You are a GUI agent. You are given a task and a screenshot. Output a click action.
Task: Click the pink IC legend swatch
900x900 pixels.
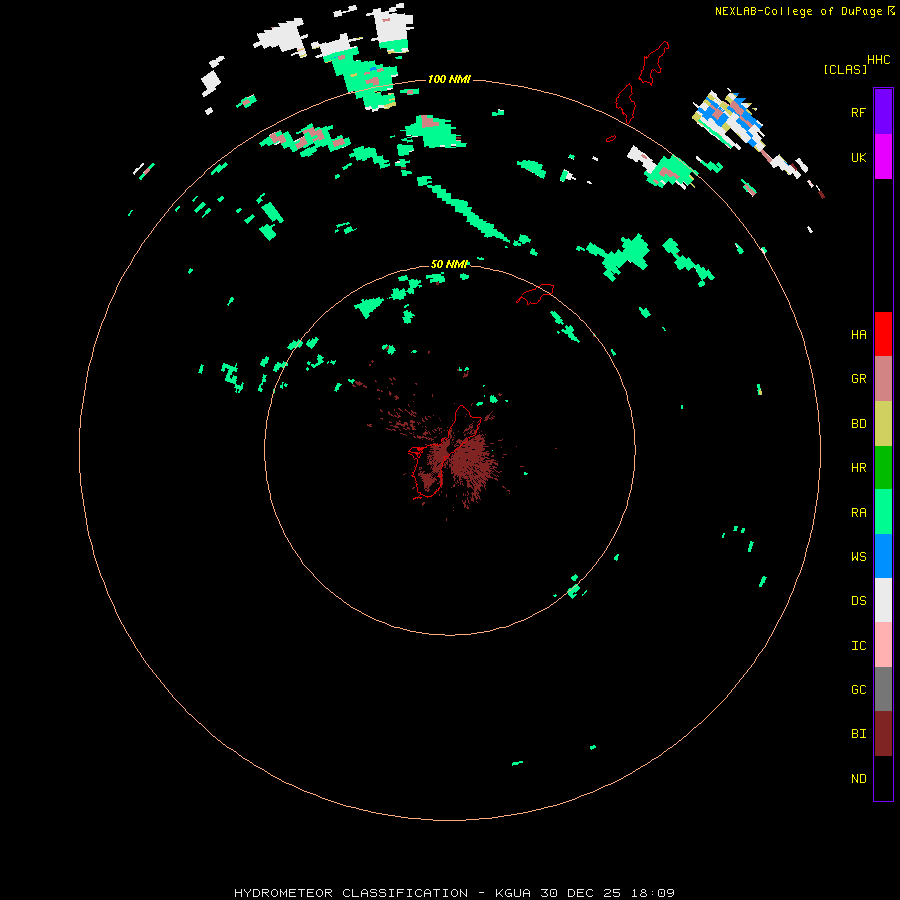(883, 645)
